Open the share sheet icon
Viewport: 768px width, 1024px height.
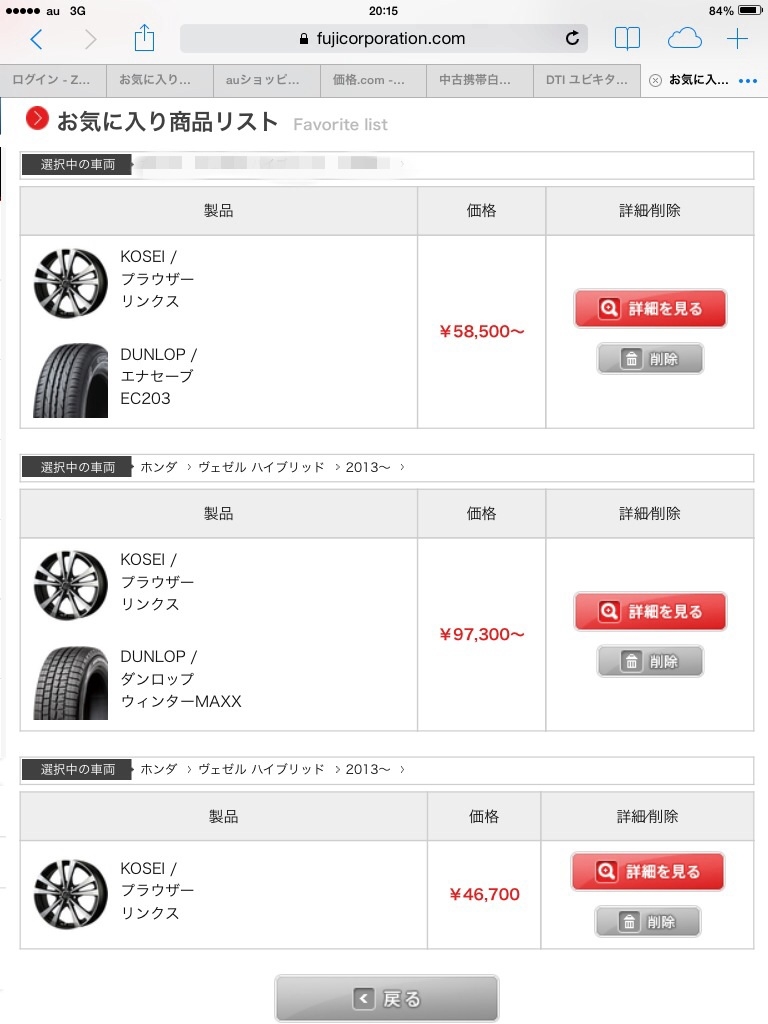[145, 39]
